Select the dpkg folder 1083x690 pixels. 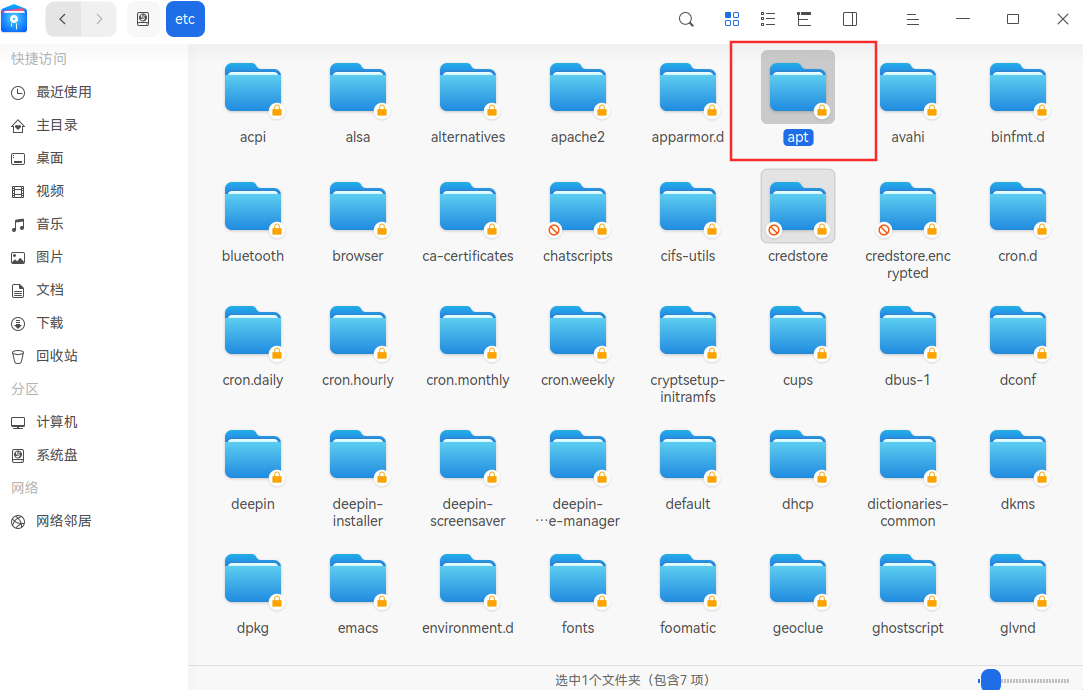pyautogui.click(x=253, y=595)
